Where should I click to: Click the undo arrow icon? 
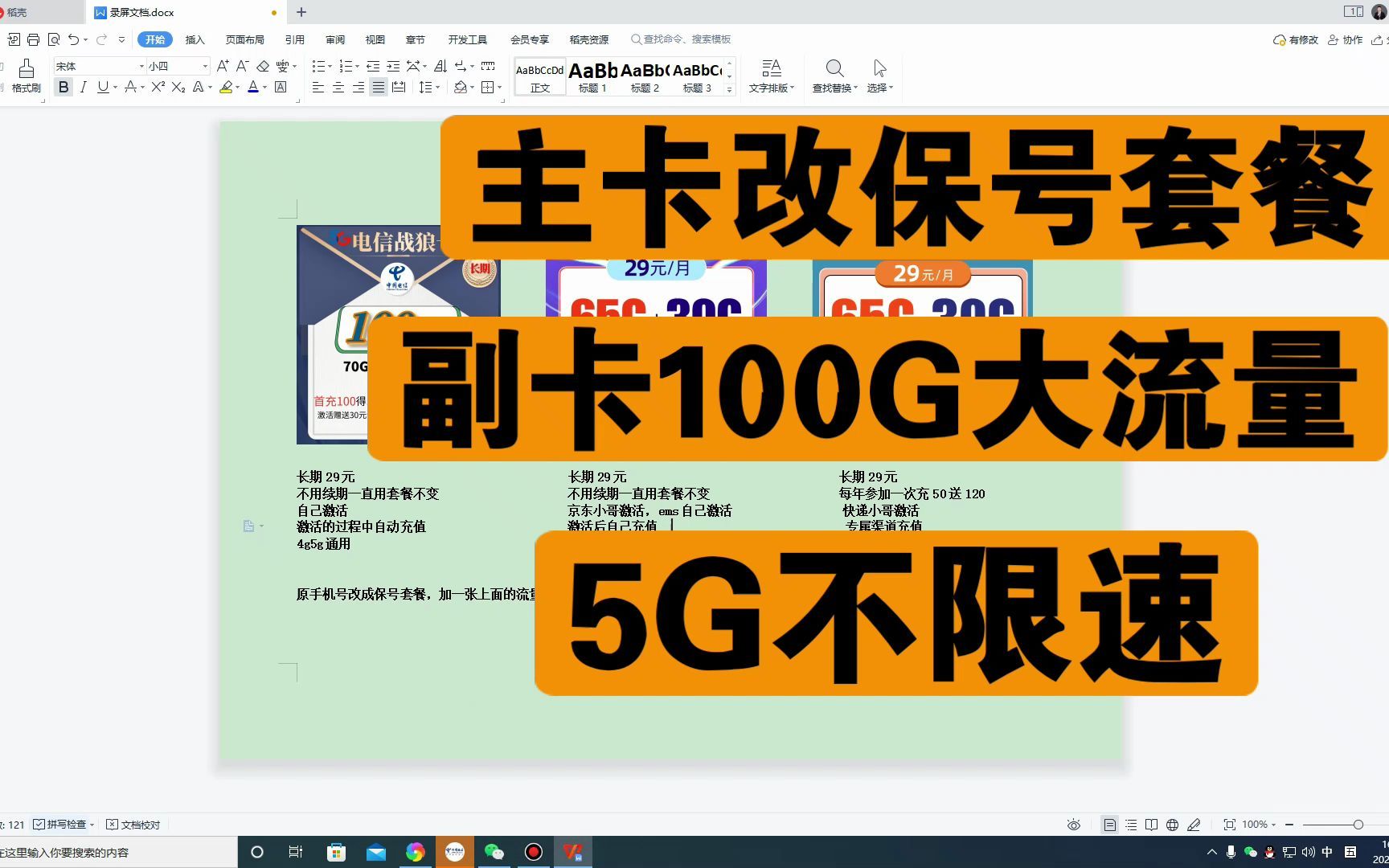74,39
